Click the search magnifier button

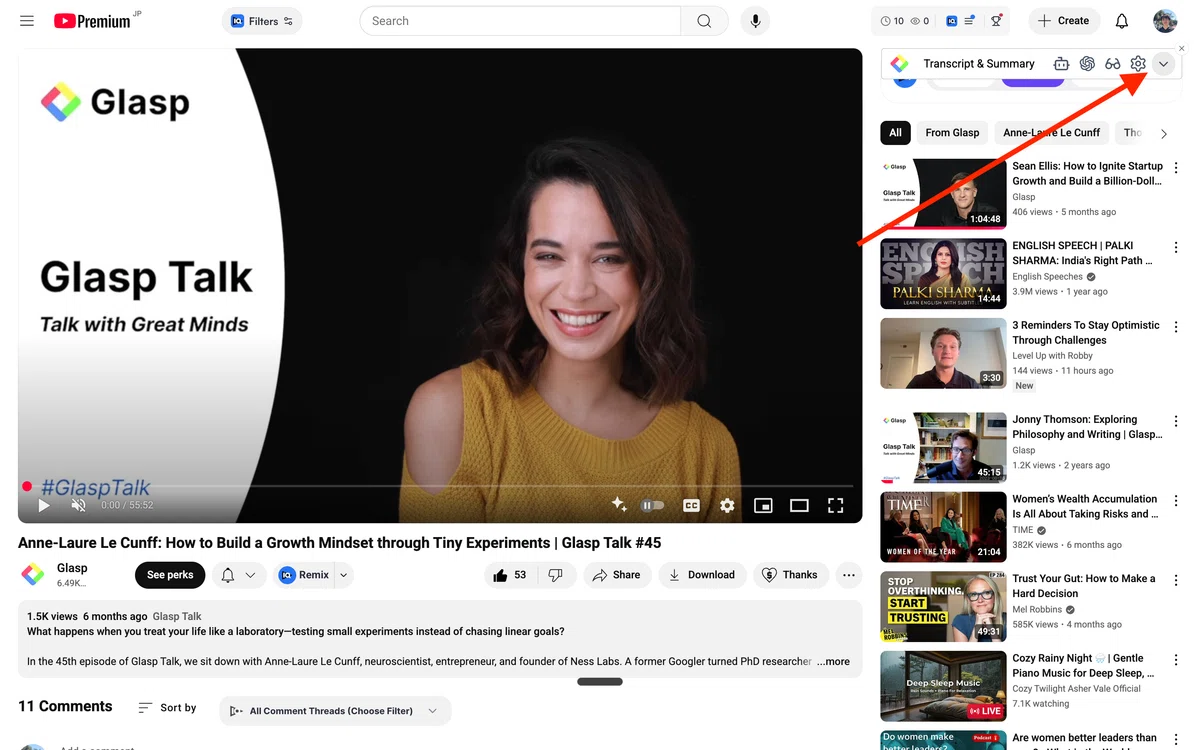(x=705, y=21)
